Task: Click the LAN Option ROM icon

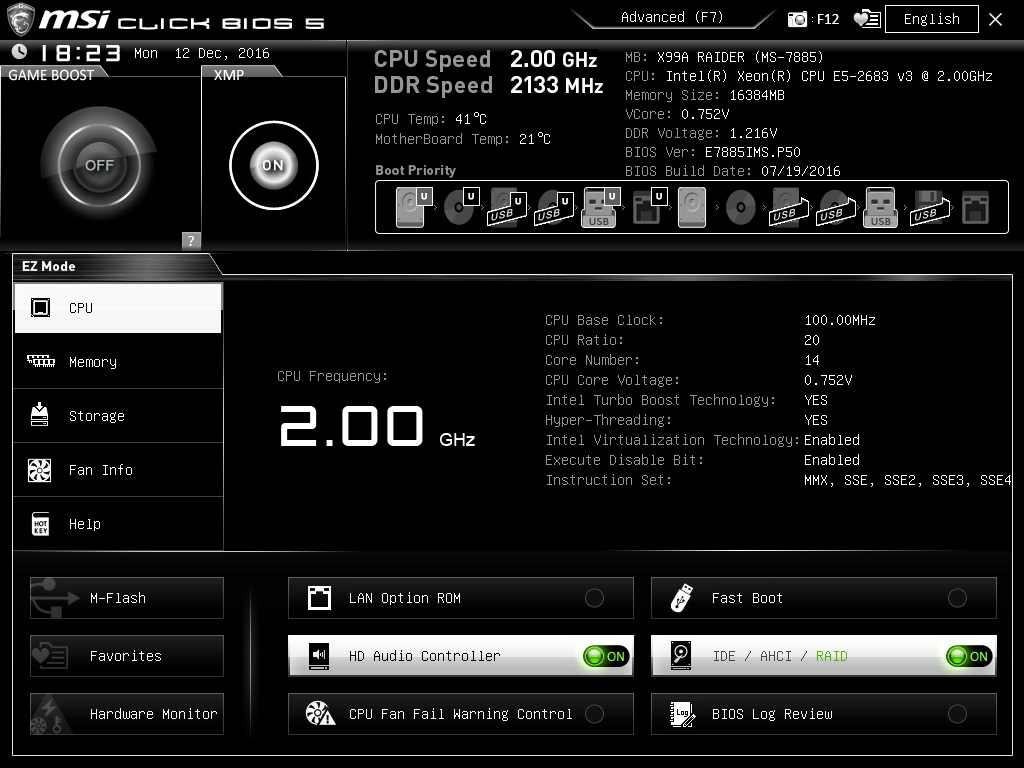Action: pyautogui.click(x=319, y=598)
